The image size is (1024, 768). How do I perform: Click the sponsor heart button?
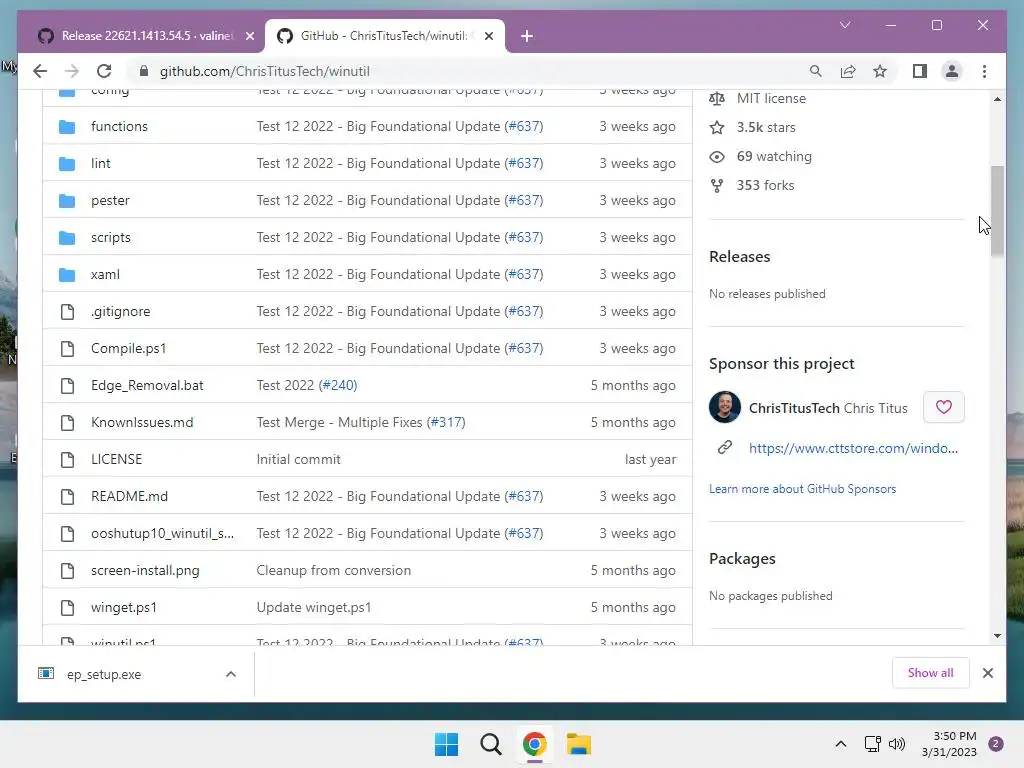click(x=944, y=407)
